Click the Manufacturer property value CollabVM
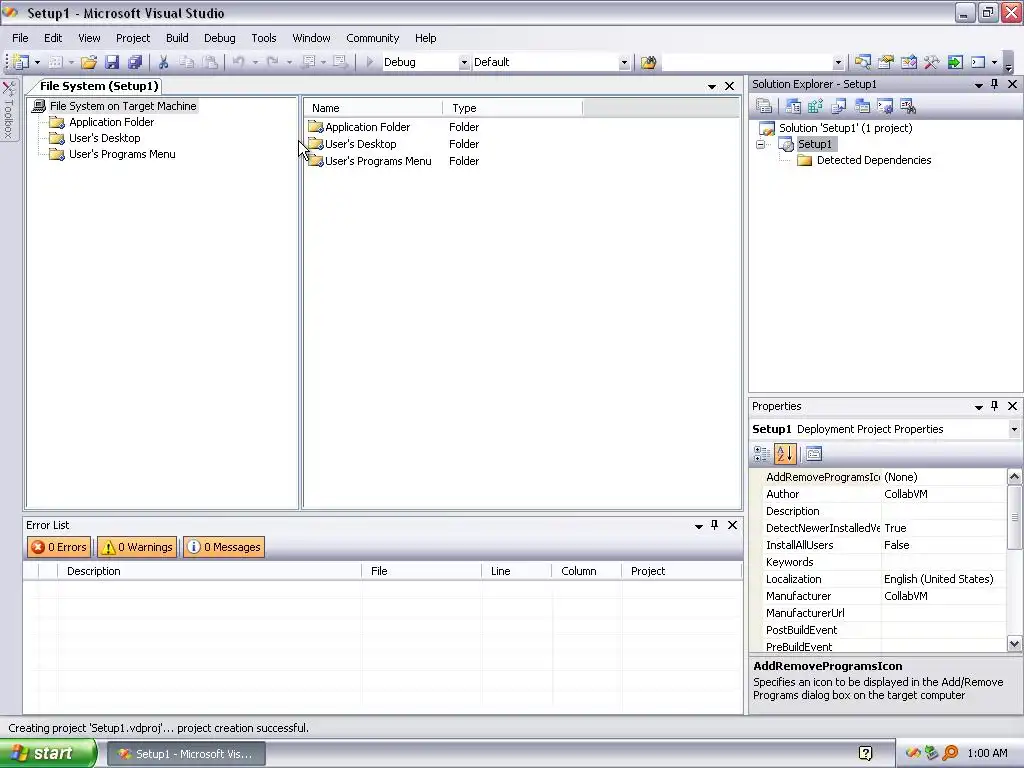 click(944, 596)
